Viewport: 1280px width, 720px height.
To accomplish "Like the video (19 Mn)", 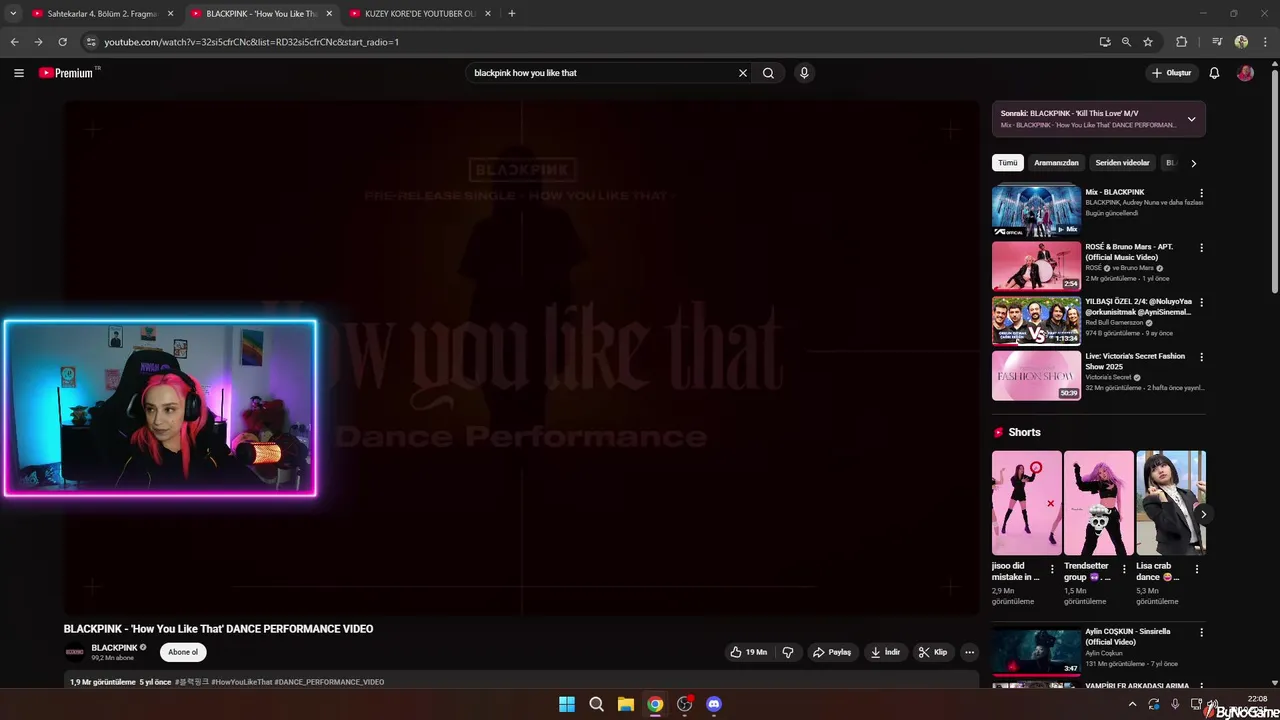I will pyautogui.click(x=749, y=652).
